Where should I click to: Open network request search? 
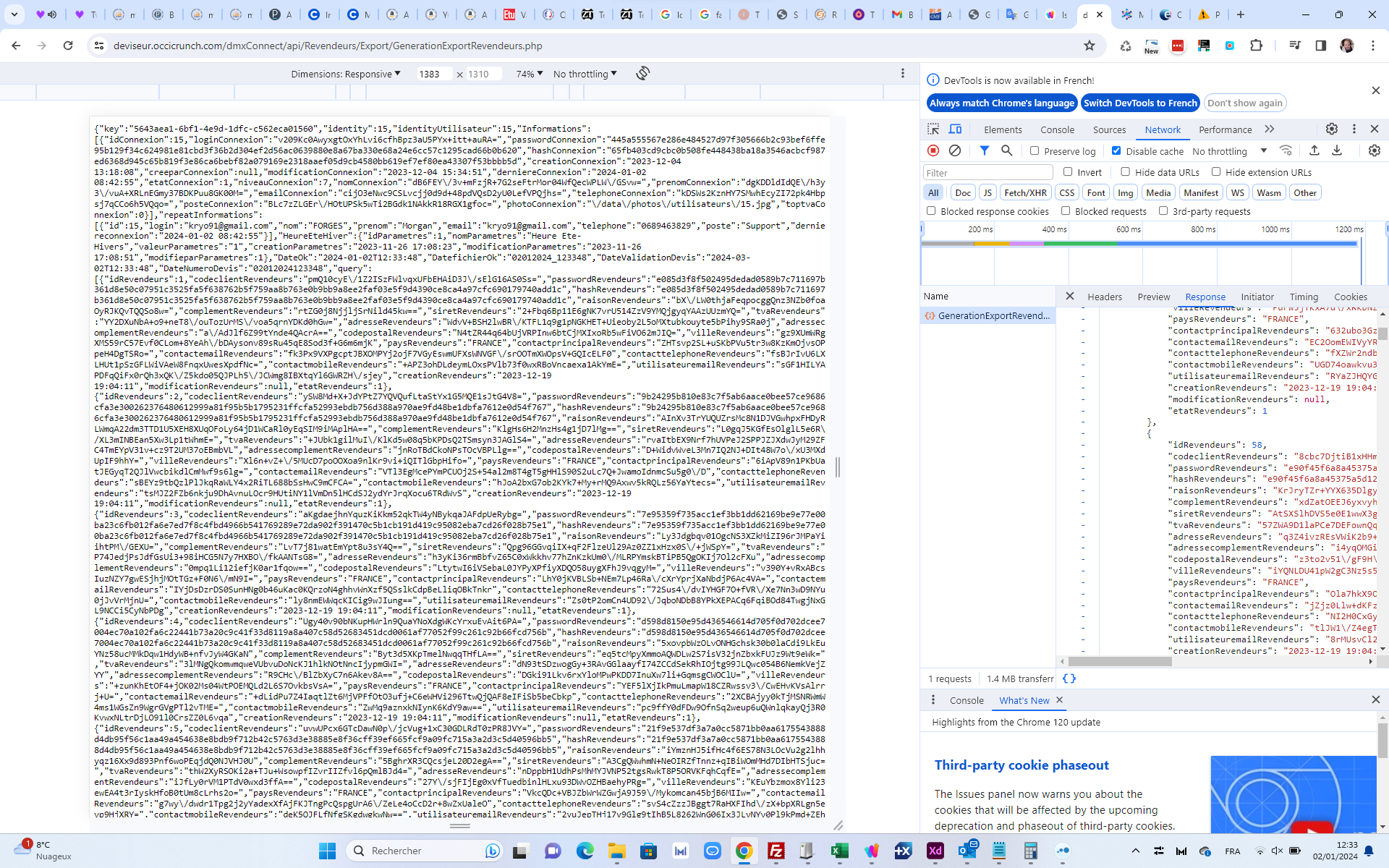(x=1008, y=150)
